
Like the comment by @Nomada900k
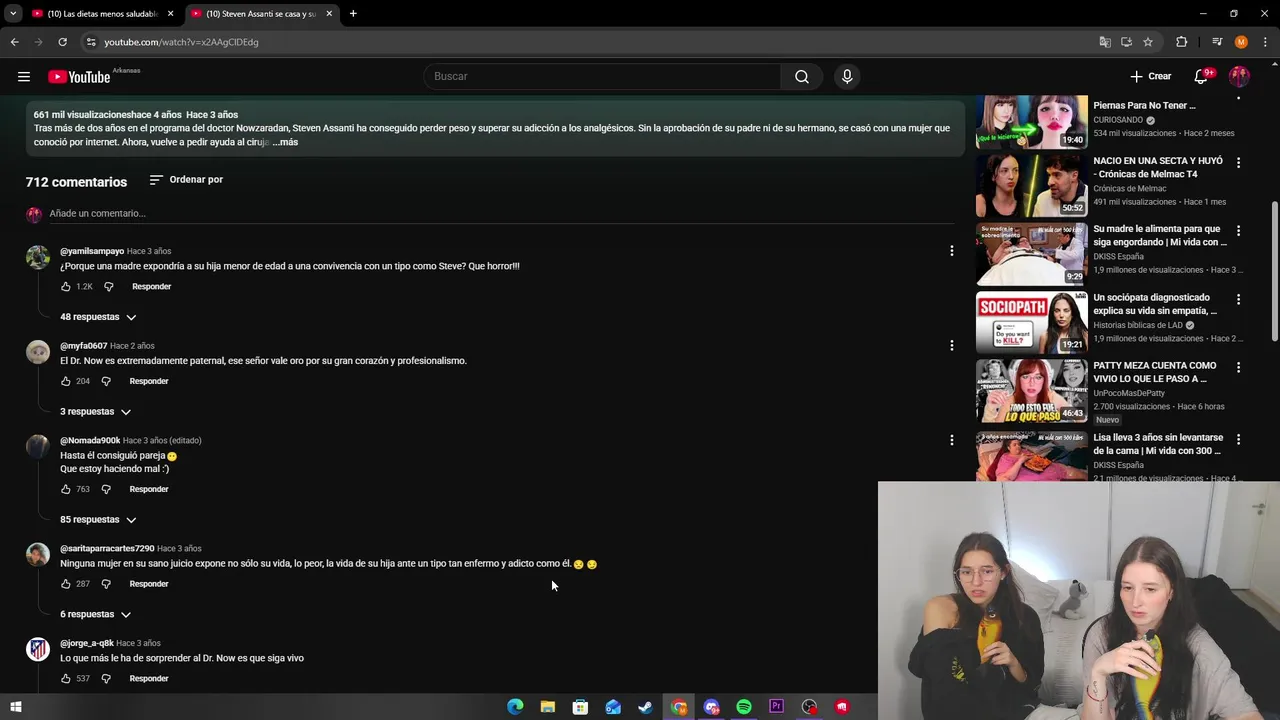click(x=66, y=489)
